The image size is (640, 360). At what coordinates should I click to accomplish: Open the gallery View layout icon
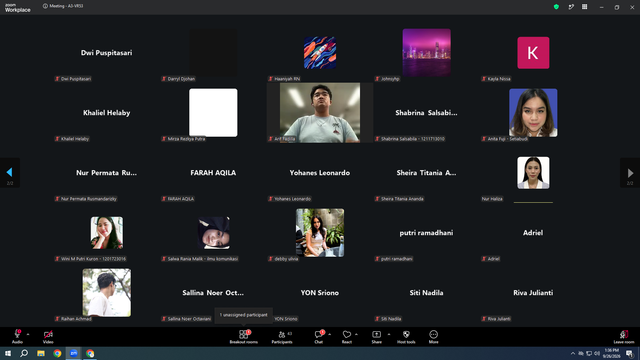584,7
